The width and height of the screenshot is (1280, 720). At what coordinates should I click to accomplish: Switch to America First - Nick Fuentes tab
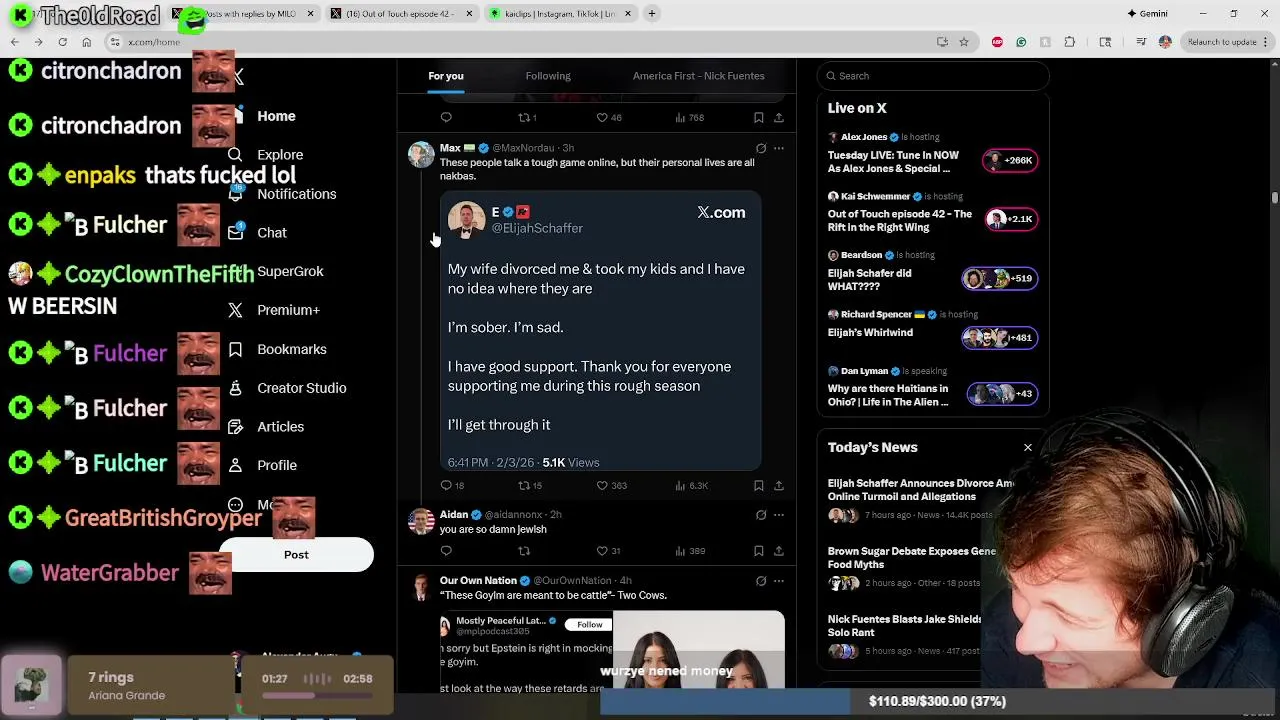pos(698,76)
